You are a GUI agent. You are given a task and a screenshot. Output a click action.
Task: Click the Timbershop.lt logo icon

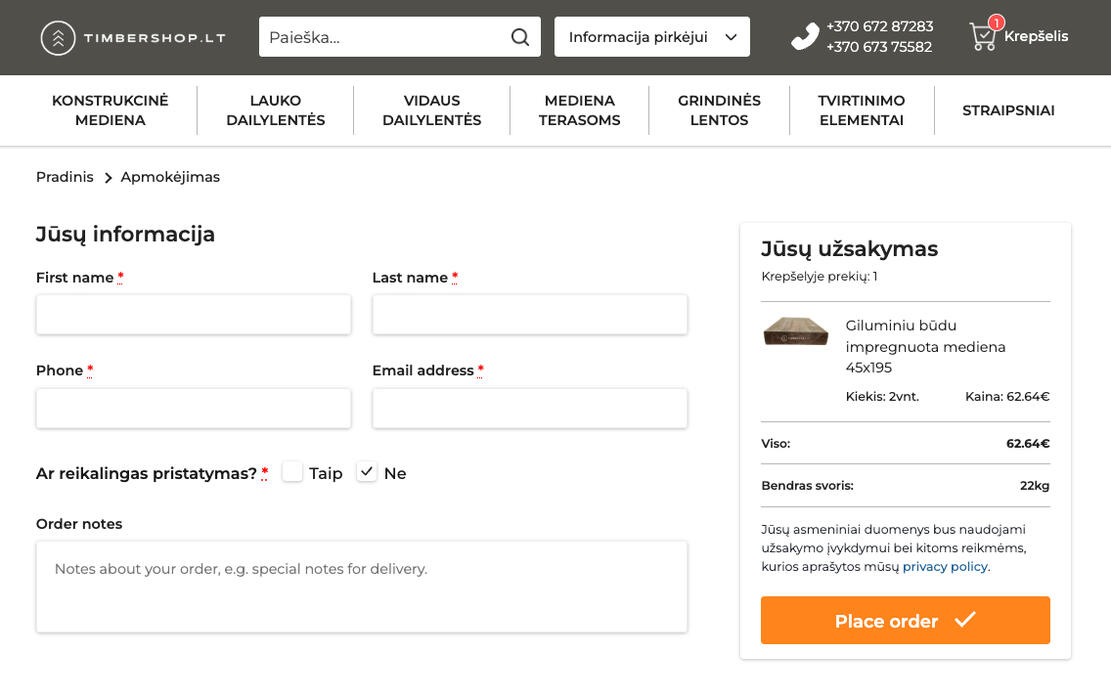coord(58,38)
